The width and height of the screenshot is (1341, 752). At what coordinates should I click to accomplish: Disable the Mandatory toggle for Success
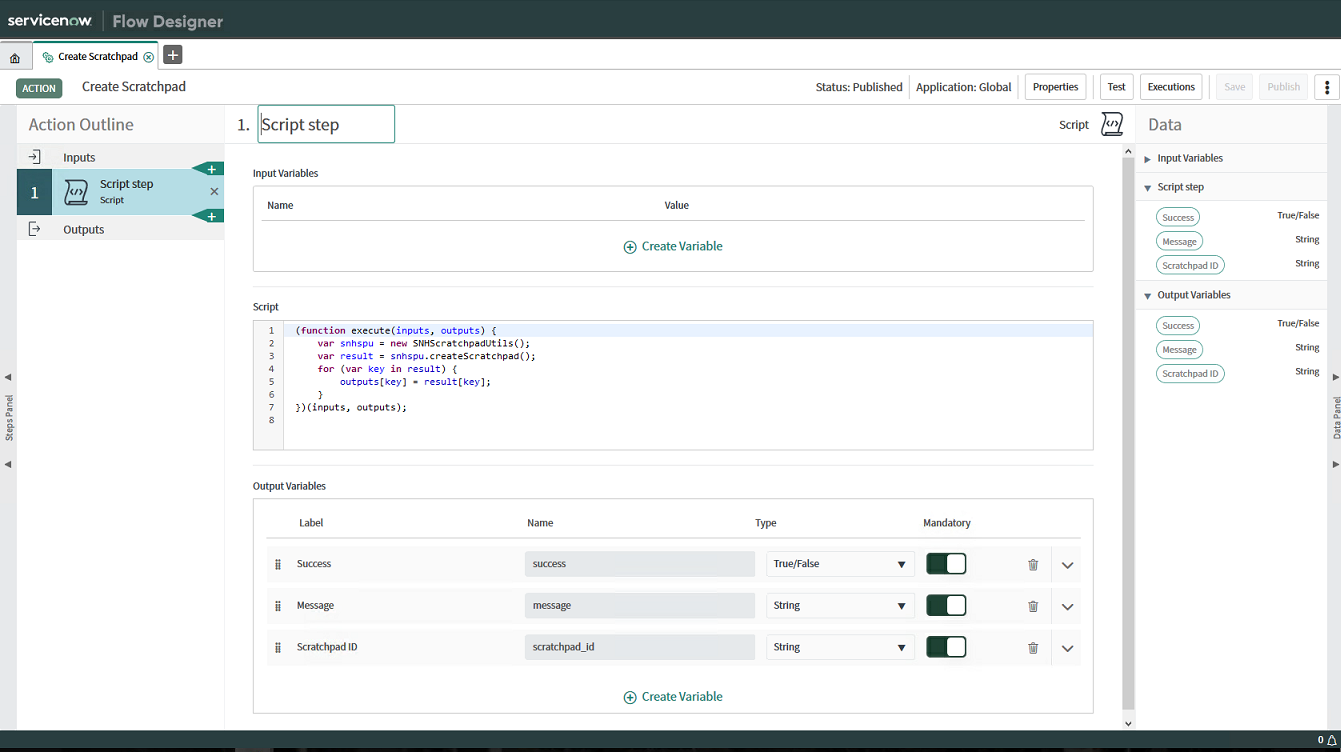pyautogui.click(x=945, y=563)
